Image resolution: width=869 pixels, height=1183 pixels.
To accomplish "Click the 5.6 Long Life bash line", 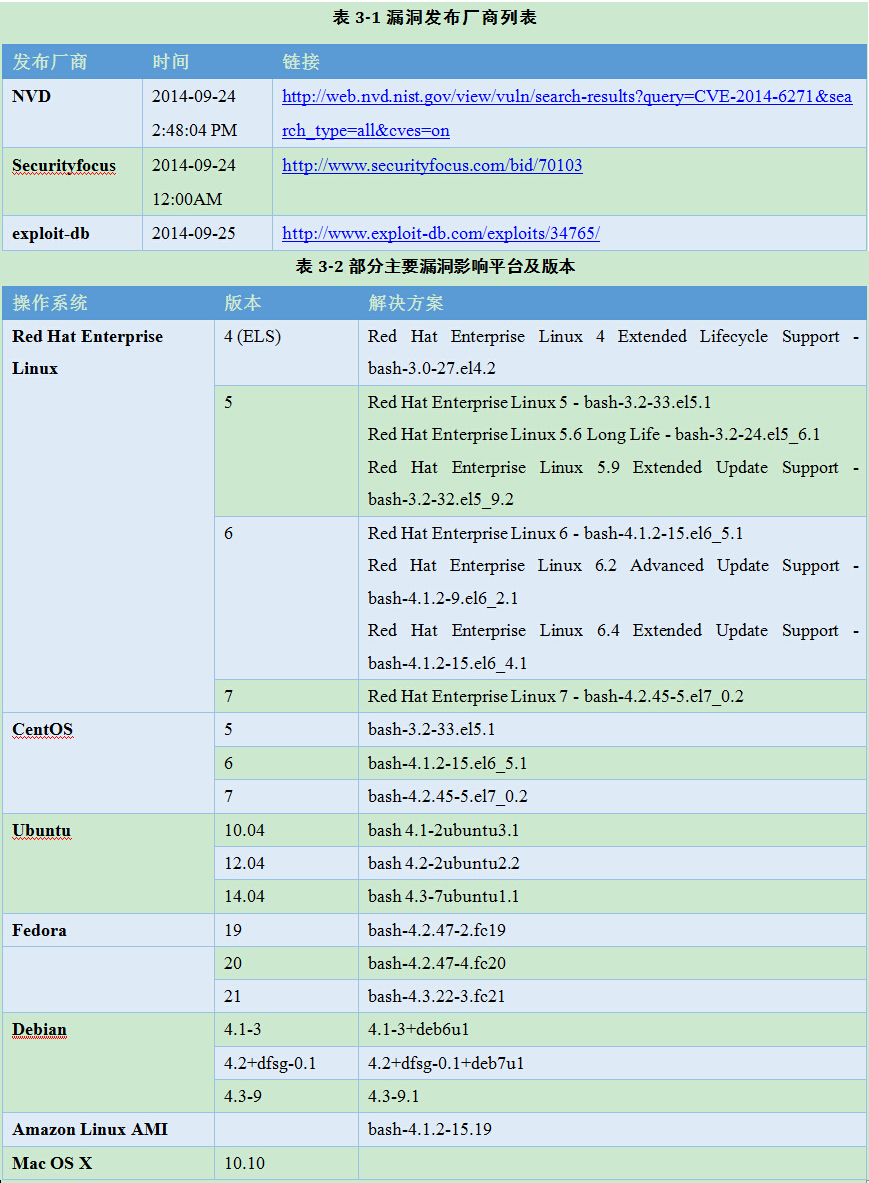I will (594, 435).
